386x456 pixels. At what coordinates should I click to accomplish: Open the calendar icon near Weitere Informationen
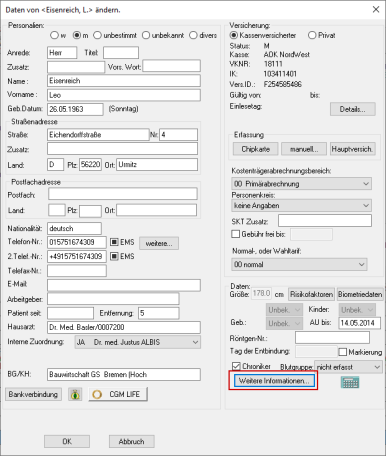click(x=350, y=382)
